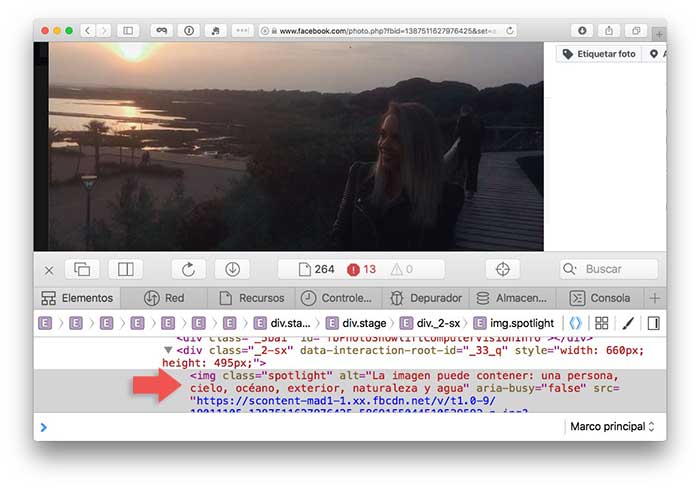Open the scontent-mad1-1 image URL
The height and width of the screenshot is (489, 700).
coord(346,401)
